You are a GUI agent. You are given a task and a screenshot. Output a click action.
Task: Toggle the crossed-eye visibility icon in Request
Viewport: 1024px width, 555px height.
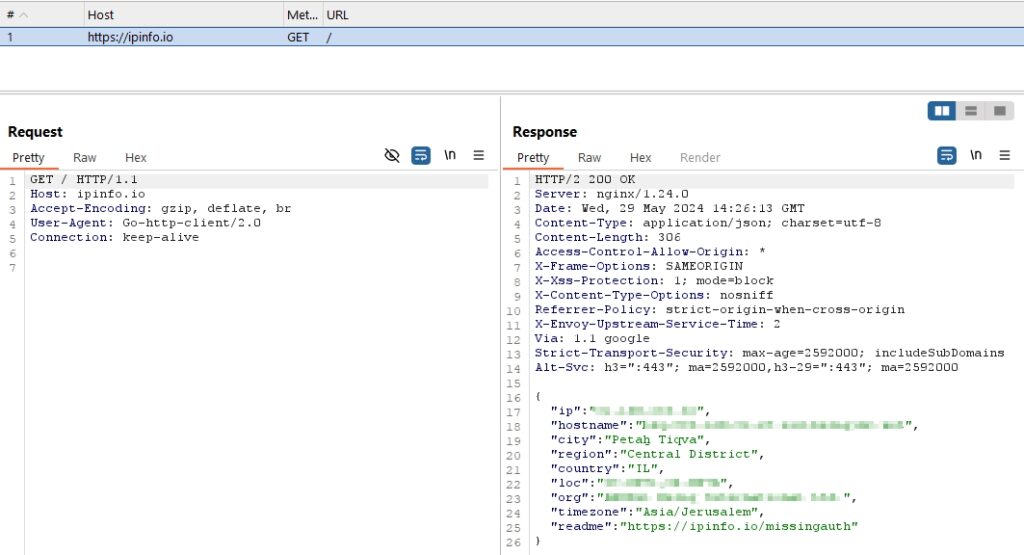pyautogui.click(x=392, y=155)
